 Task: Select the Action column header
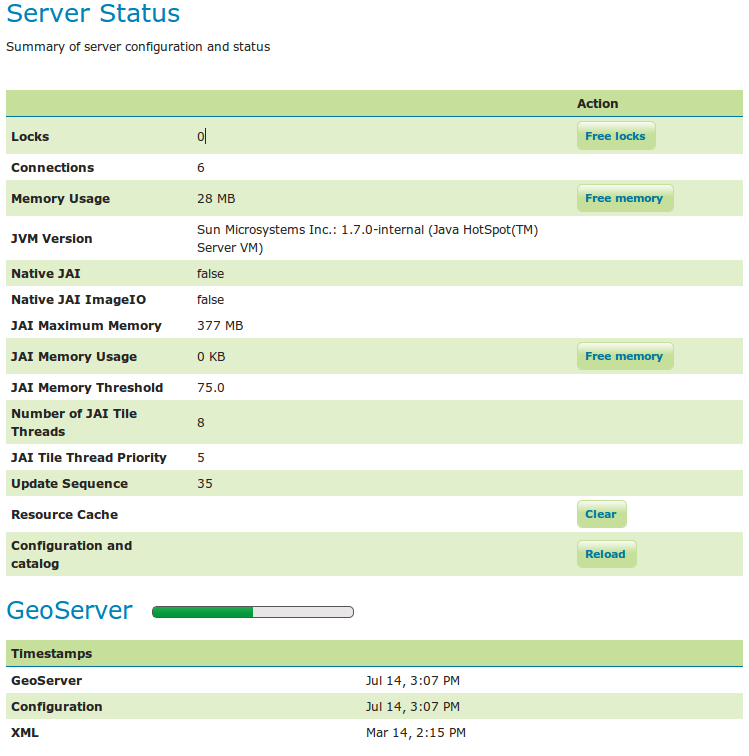(x=597, y=104)
